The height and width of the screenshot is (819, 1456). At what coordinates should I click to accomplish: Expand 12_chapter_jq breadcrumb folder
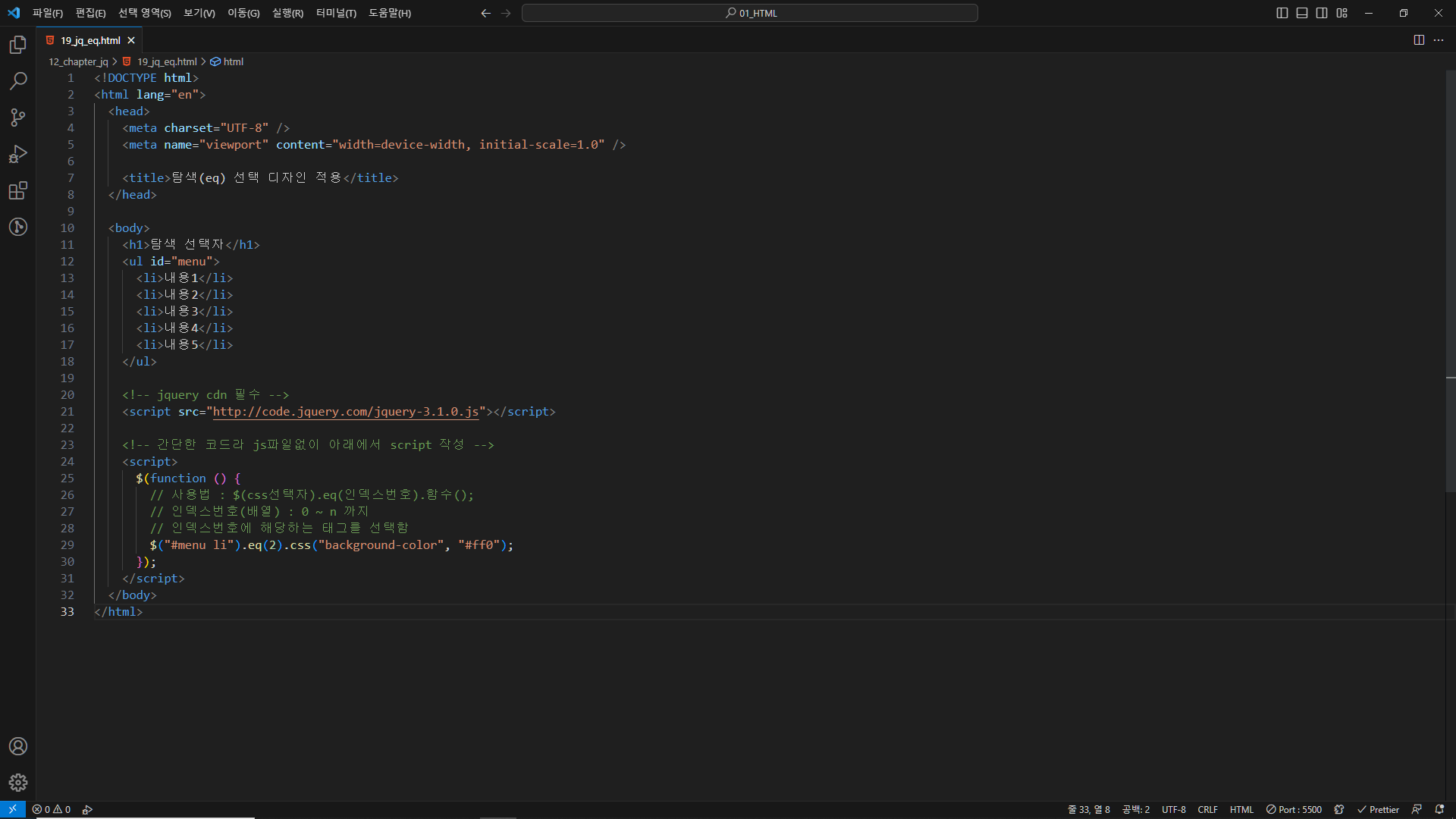click(x=78, y=61)
